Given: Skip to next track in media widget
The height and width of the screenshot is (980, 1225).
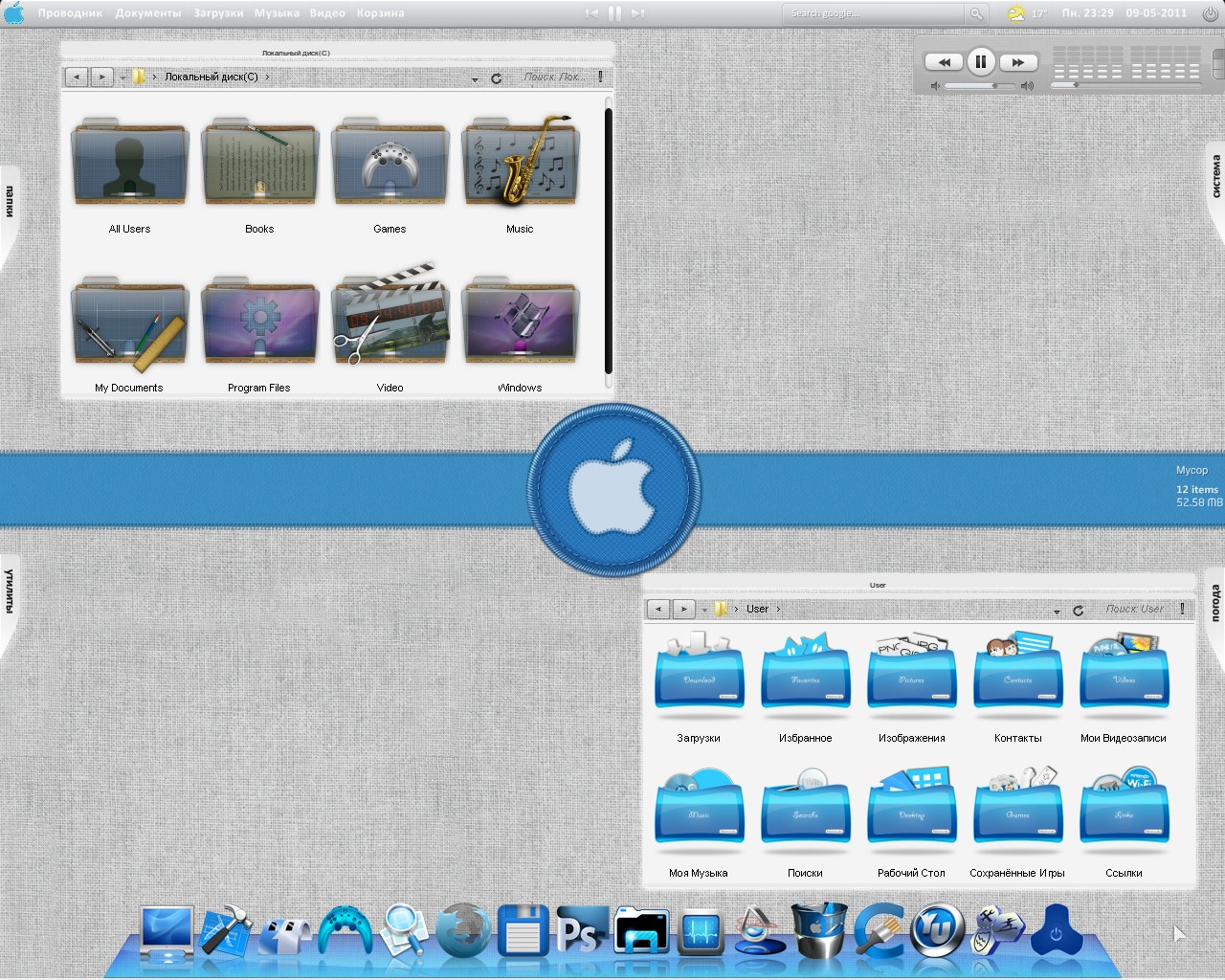Looking at the screenshot, I should pyautogui.click(x=1018, y=62).
